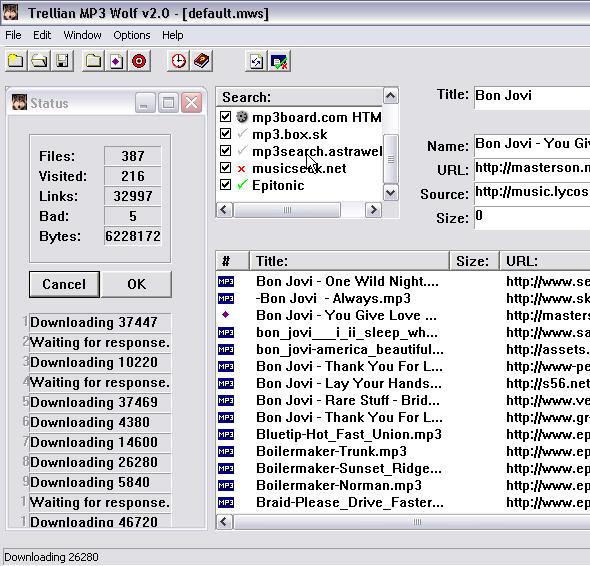Click the New file toolbar icon
Screen dimensions: 590x566
15,61
